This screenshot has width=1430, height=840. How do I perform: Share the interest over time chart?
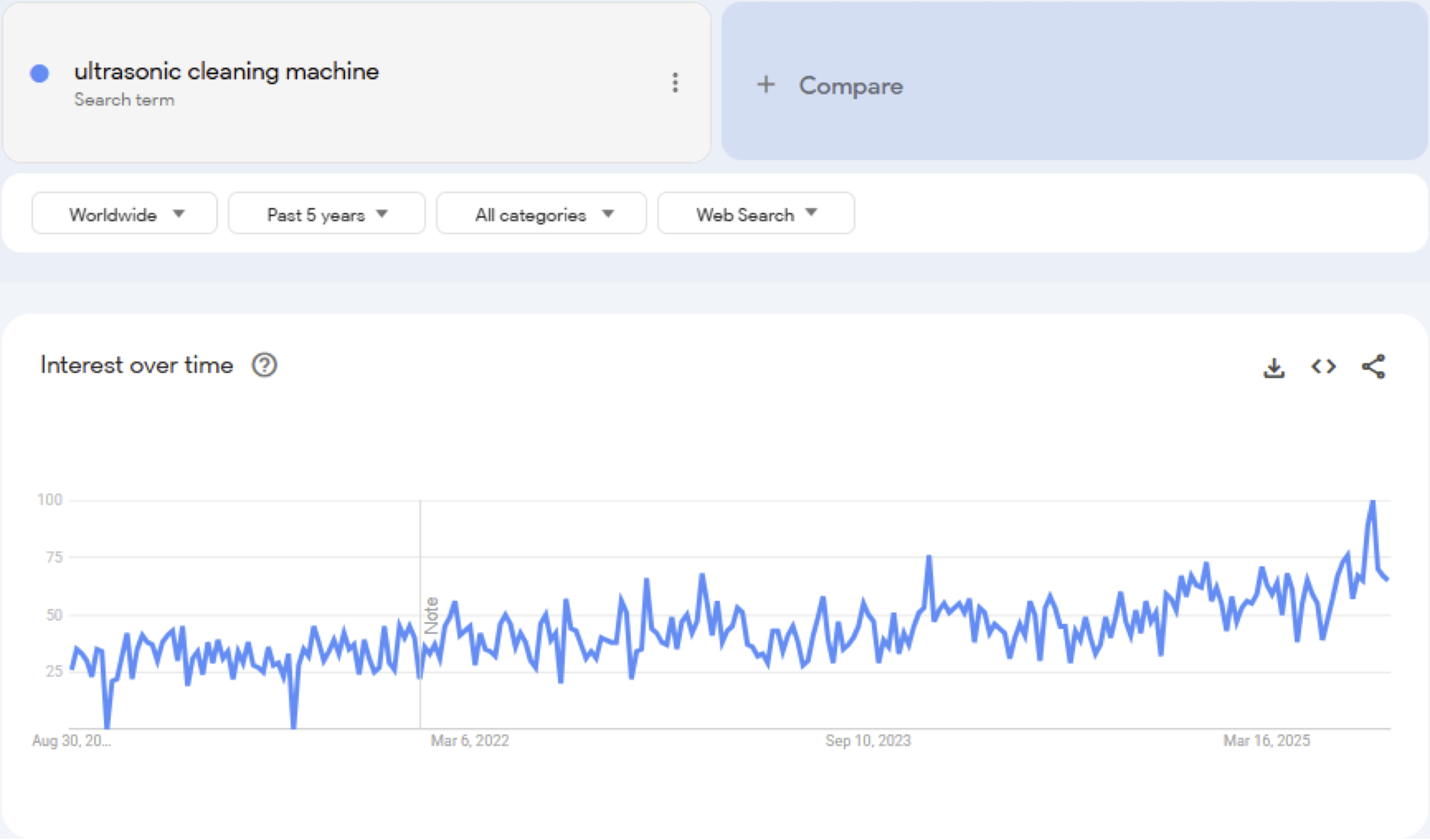coord(1373,367)
